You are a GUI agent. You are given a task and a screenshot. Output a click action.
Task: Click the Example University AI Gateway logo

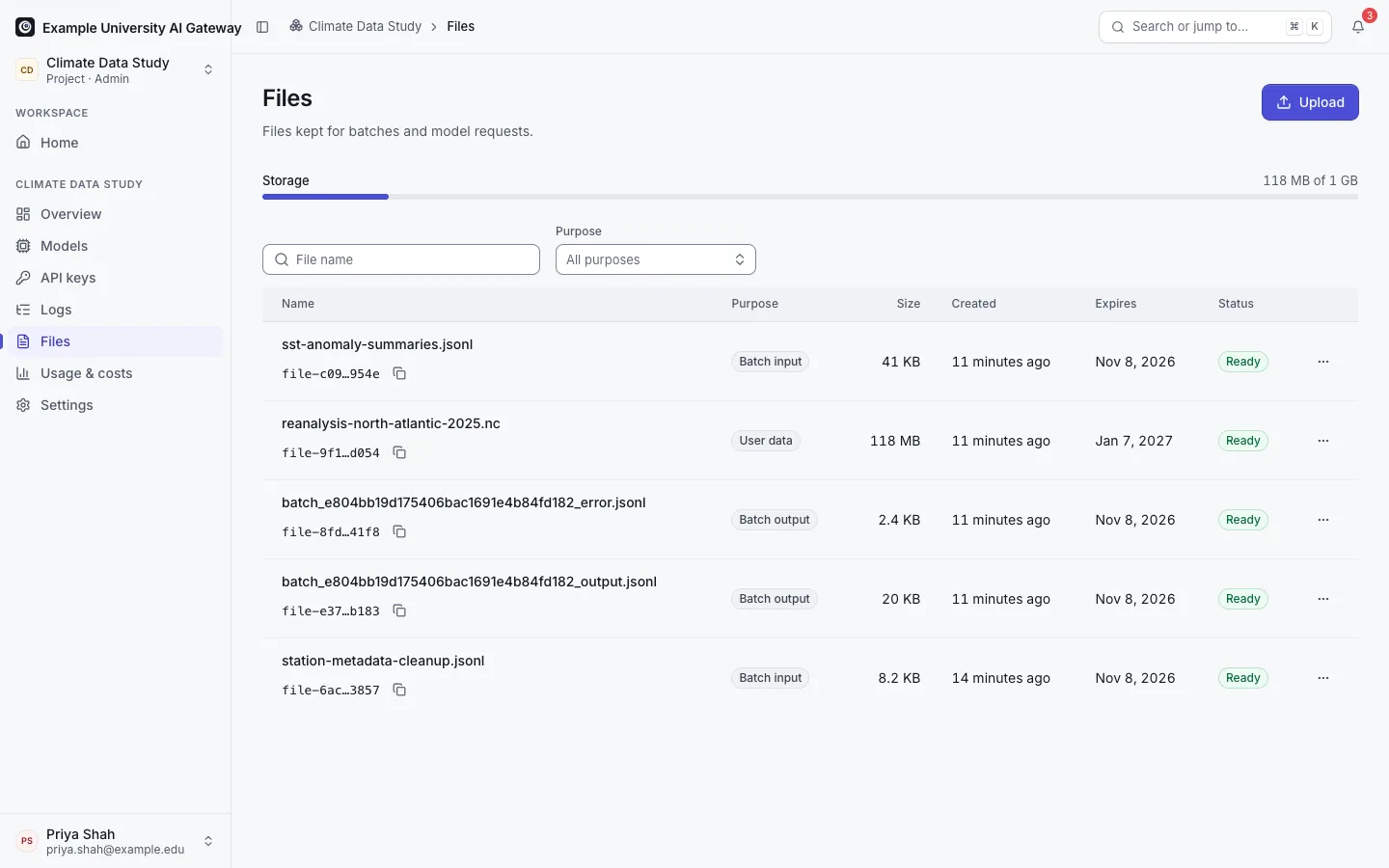coord(25,27)
